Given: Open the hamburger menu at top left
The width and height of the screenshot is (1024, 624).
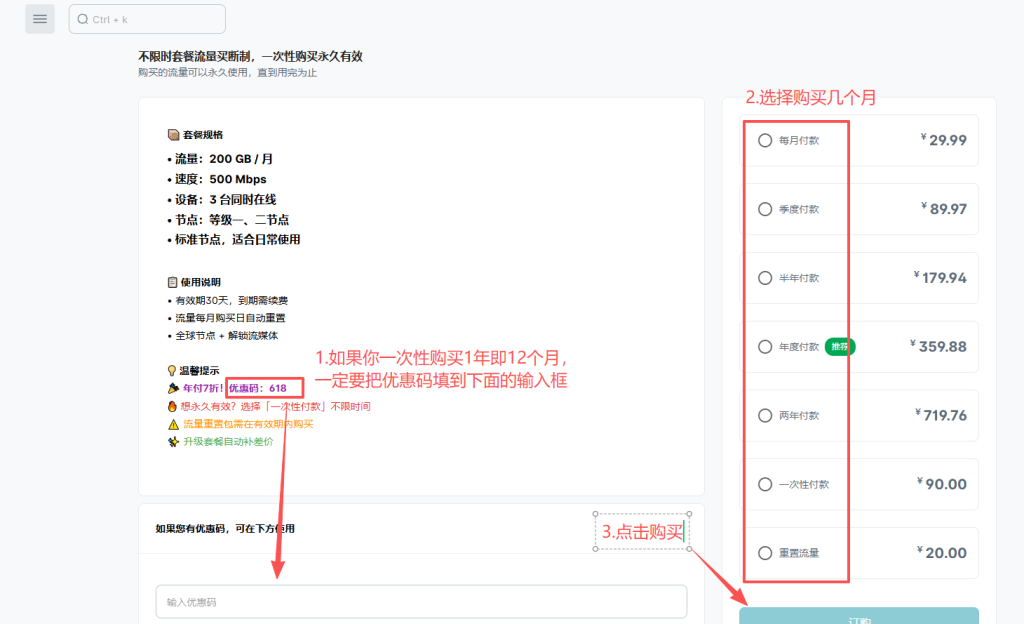Looking at the screenshot, I should 40,19.
